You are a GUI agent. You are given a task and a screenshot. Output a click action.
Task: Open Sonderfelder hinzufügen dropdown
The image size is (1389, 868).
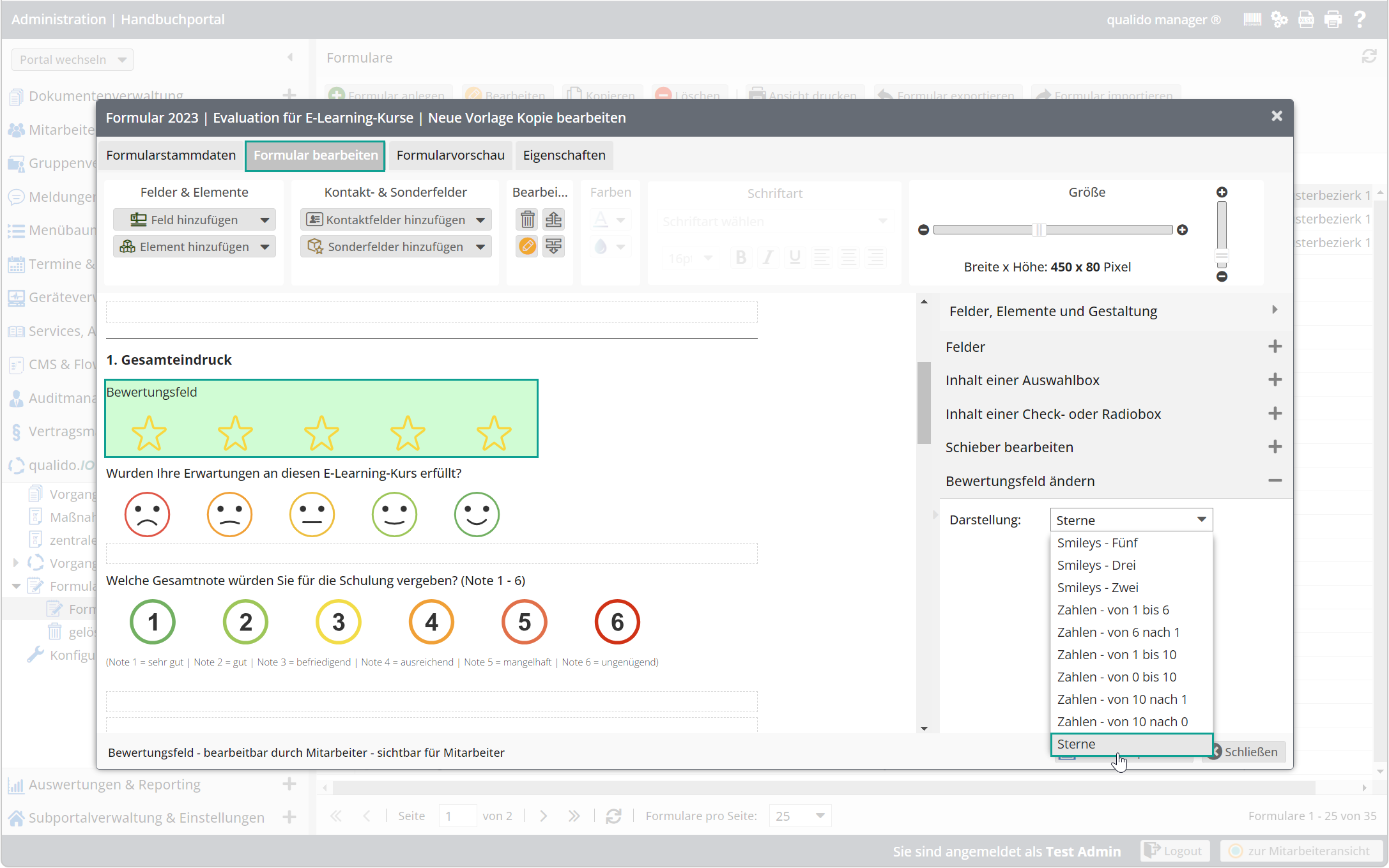tap(395, 247)
